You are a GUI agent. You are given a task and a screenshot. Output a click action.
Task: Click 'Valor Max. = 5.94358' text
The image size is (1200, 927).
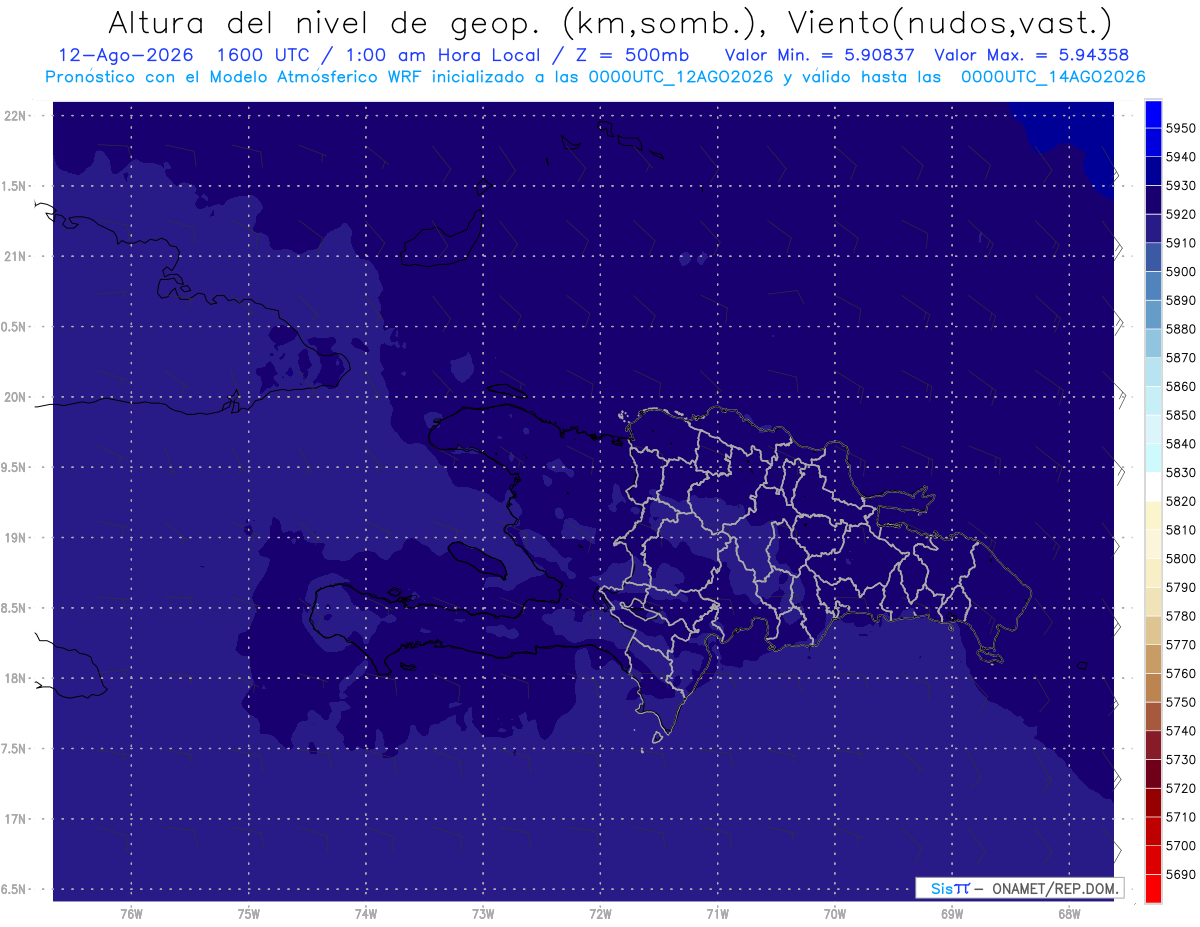click(x=1031, y=55)
